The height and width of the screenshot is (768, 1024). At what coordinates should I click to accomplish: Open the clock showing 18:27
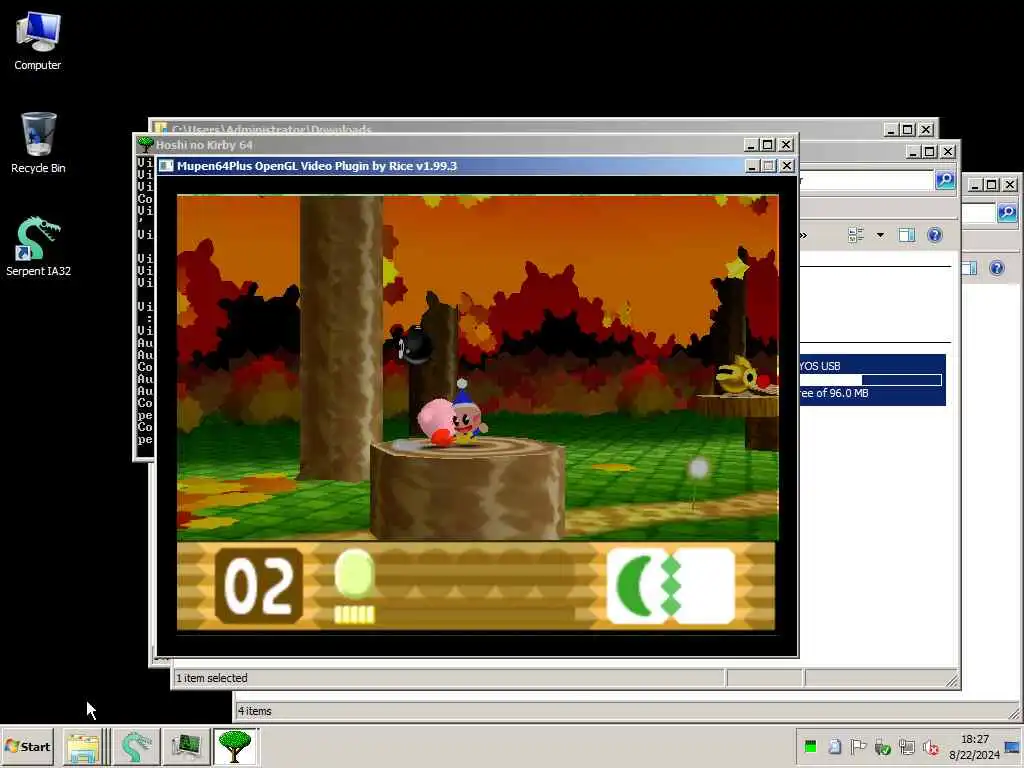click(974, 746)
